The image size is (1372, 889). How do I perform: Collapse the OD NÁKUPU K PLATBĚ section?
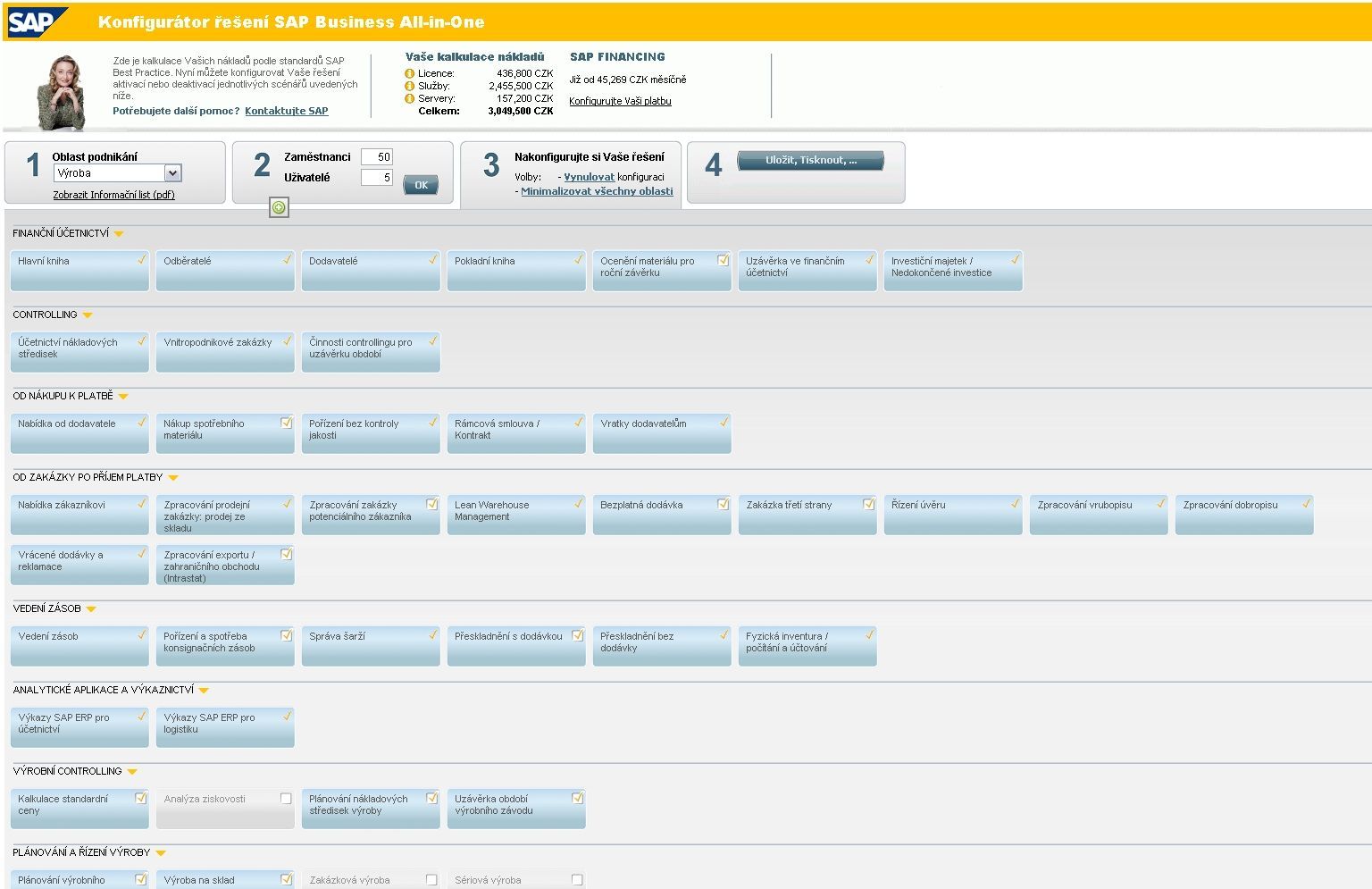(123, 397)
